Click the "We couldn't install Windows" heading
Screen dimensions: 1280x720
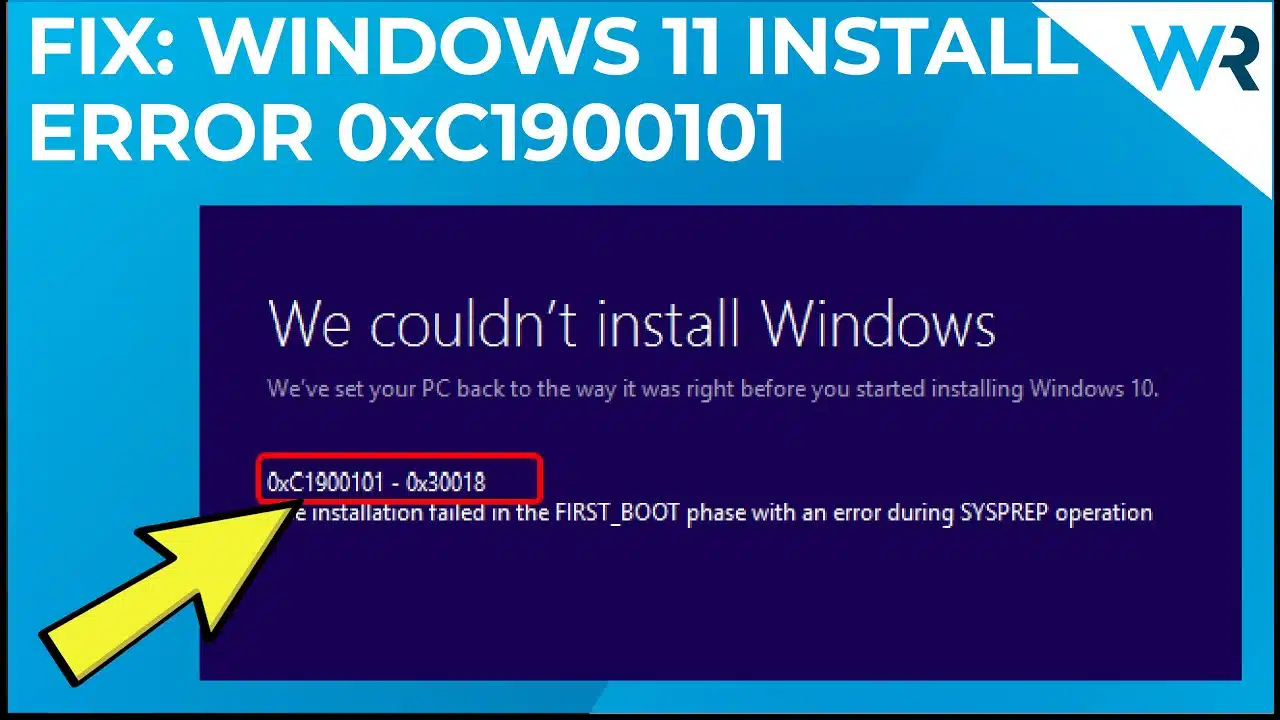click(x=632, y=323)
